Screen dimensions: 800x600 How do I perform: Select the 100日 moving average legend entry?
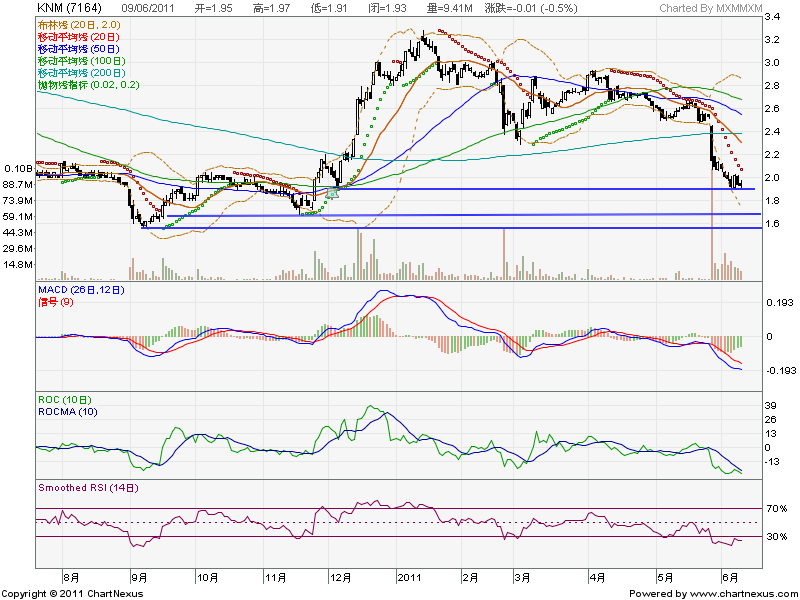click(85, 60)
